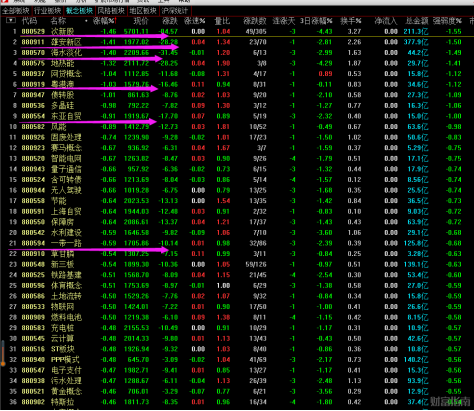This screenshot has width=474, height=411.
Task: Sort by the 涨跌数 column header
Action: pyautogui.click(x=255, y=21)
